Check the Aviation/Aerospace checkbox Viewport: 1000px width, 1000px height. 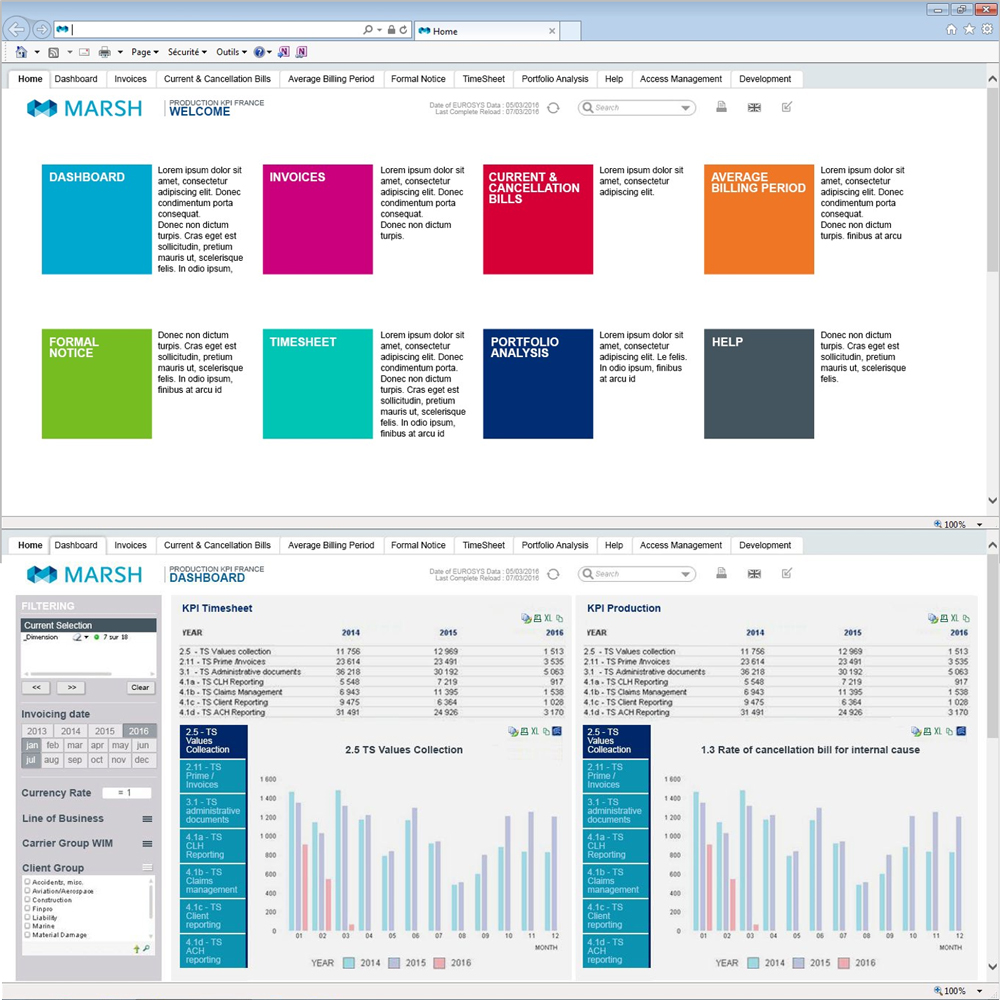[x=27, y=891]
